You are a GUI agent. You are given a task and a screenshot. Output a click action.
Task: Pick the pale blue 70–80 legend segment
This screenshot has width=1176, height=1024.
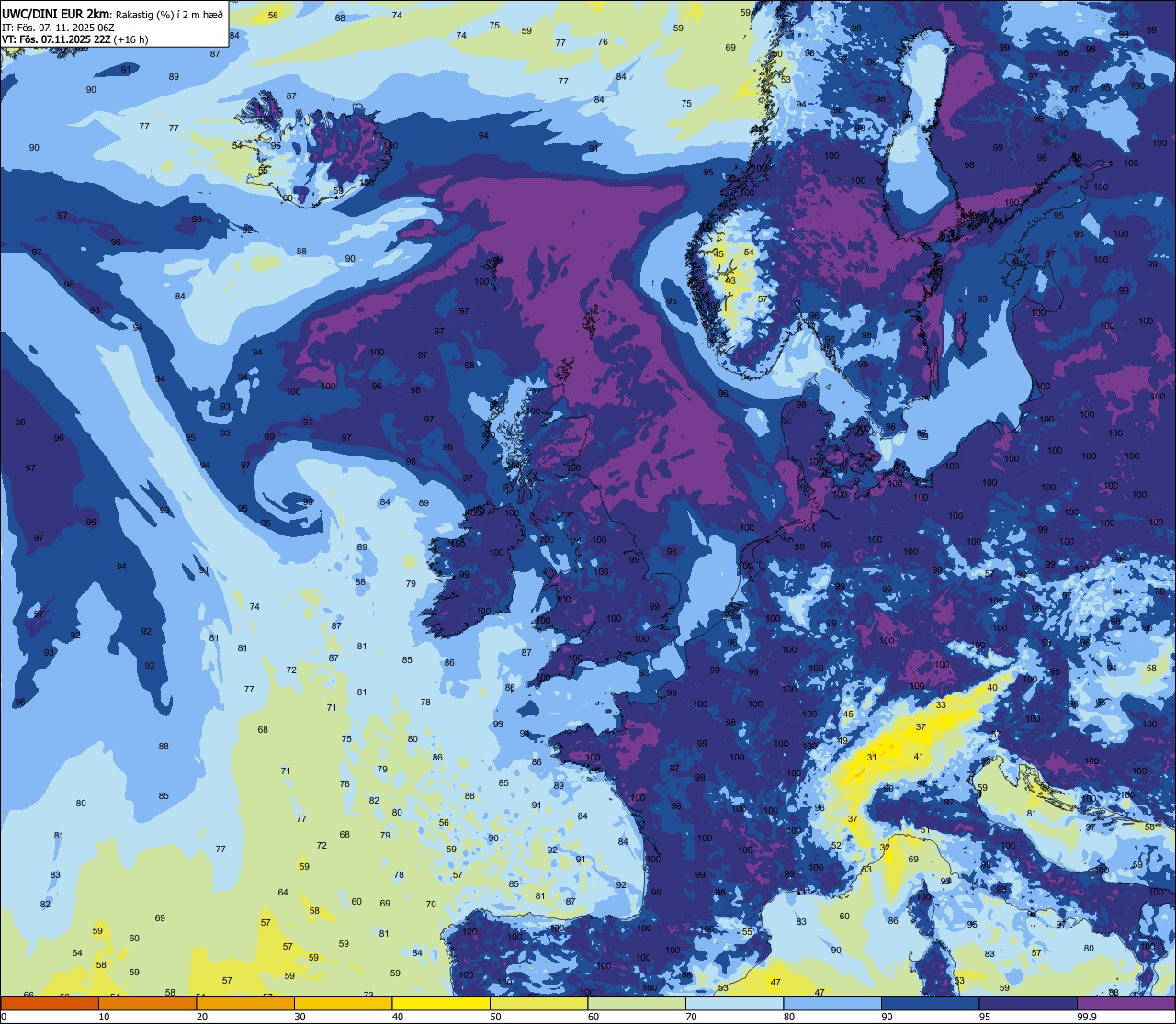point(734,1004)
